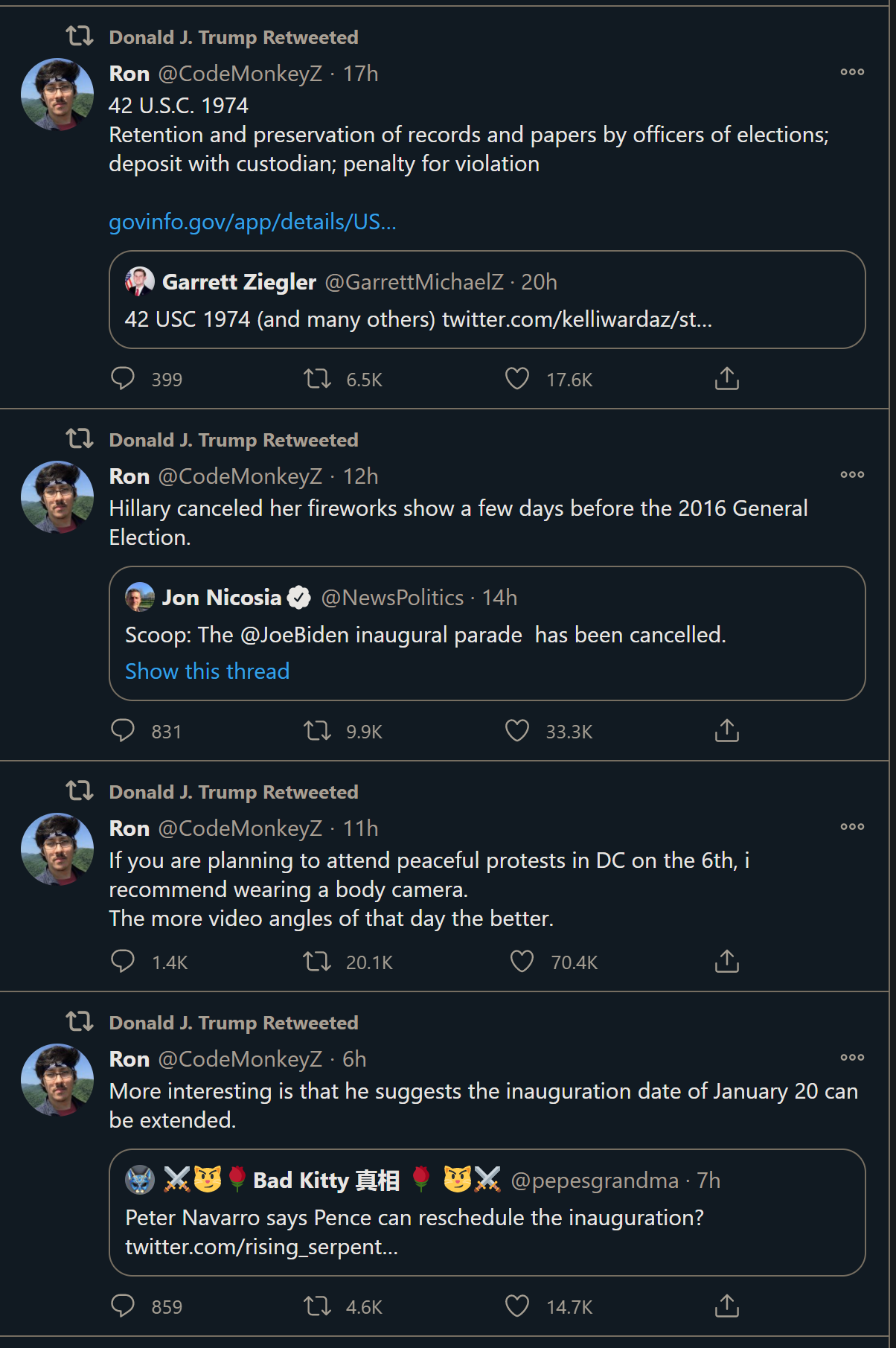896x1348 pixels.
Task: Open quoted Garrett Ziegler tweet
Action: pyautogui.click(x=487, y=299)
